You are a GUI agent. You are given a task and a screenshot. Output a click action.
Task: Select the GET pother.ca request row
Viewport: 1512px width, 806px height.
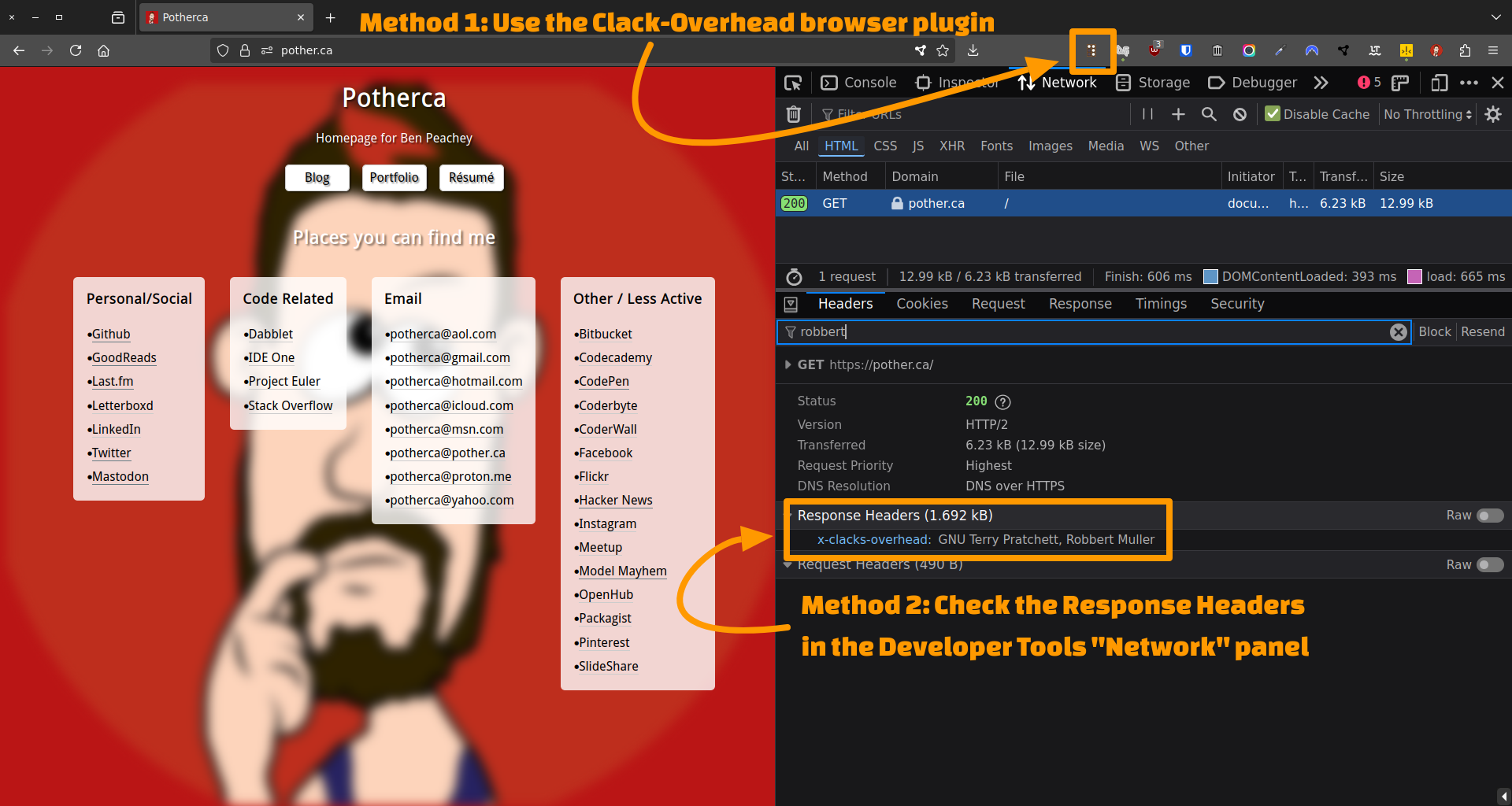[1143, 203]
